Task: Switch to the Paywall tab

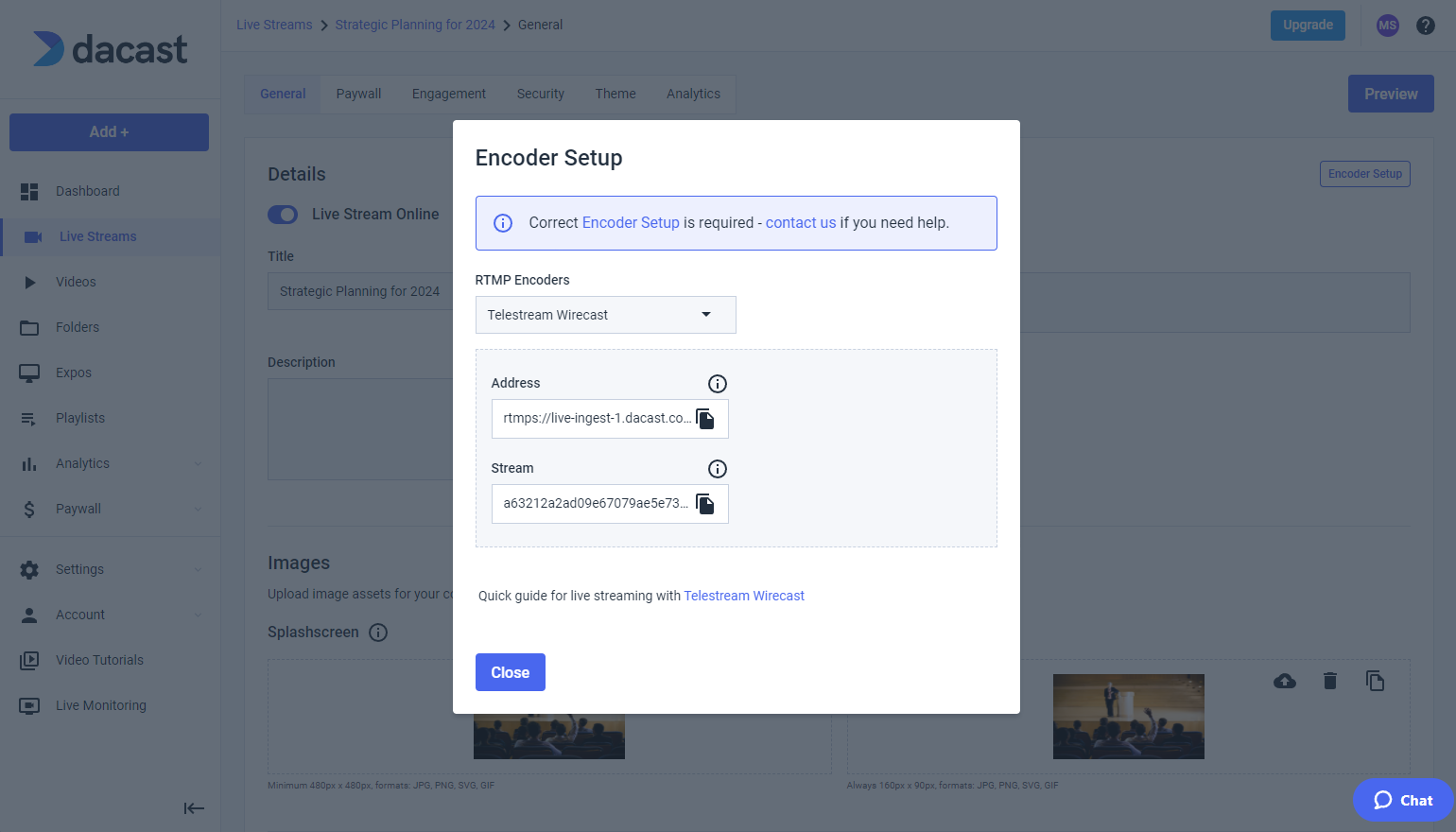Action: 358,94
